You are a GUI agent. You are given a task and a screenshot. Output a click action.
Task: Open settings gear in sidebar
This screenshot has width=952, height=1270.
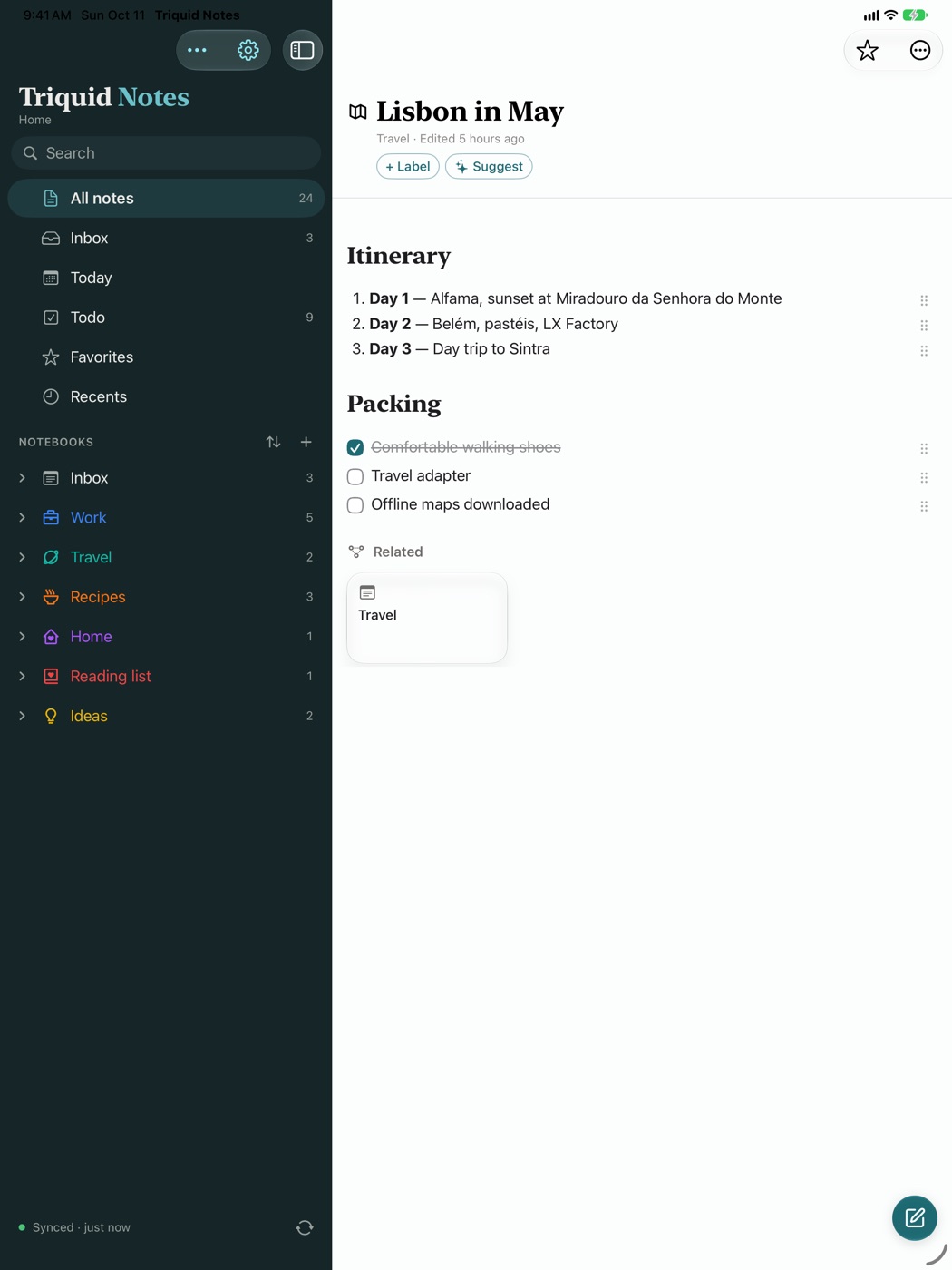coord(248,51)
